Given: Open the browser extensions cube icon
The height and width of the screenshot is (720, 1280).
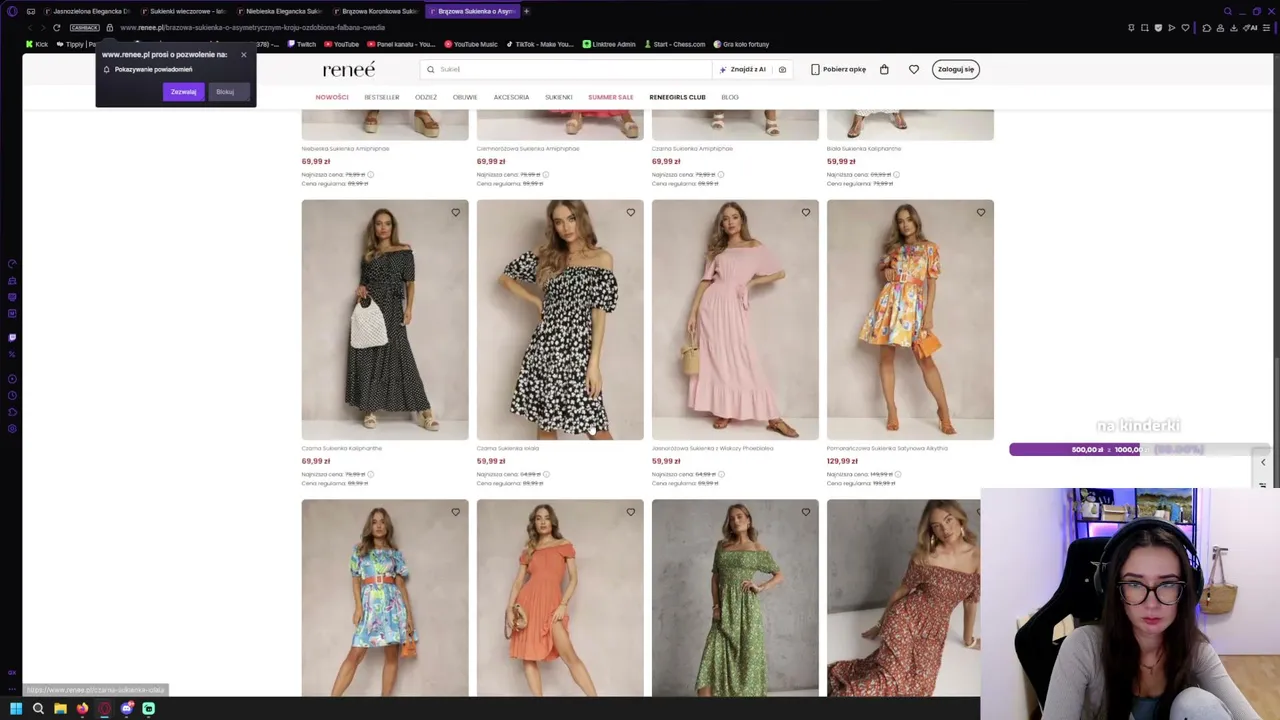Looking at the screenshot, I should (1206, 28).
